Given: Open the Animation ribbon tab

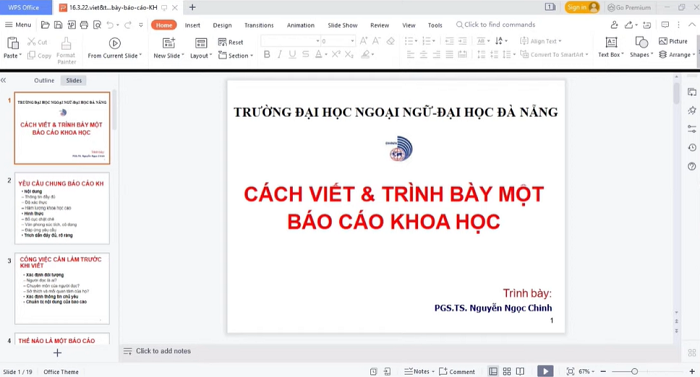Looking at the screenshot, I should [300, 25].
